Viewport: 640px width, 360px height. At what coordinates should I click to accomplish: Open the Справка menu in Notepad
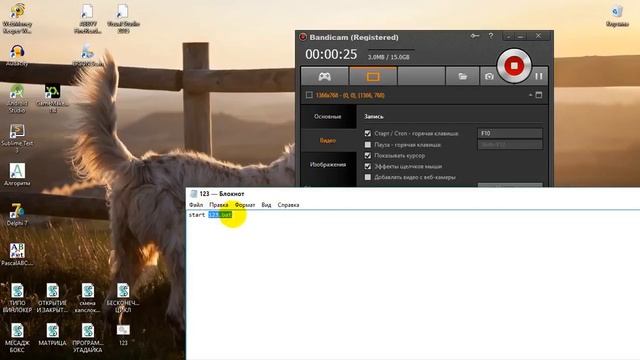[x=288, y=205]
